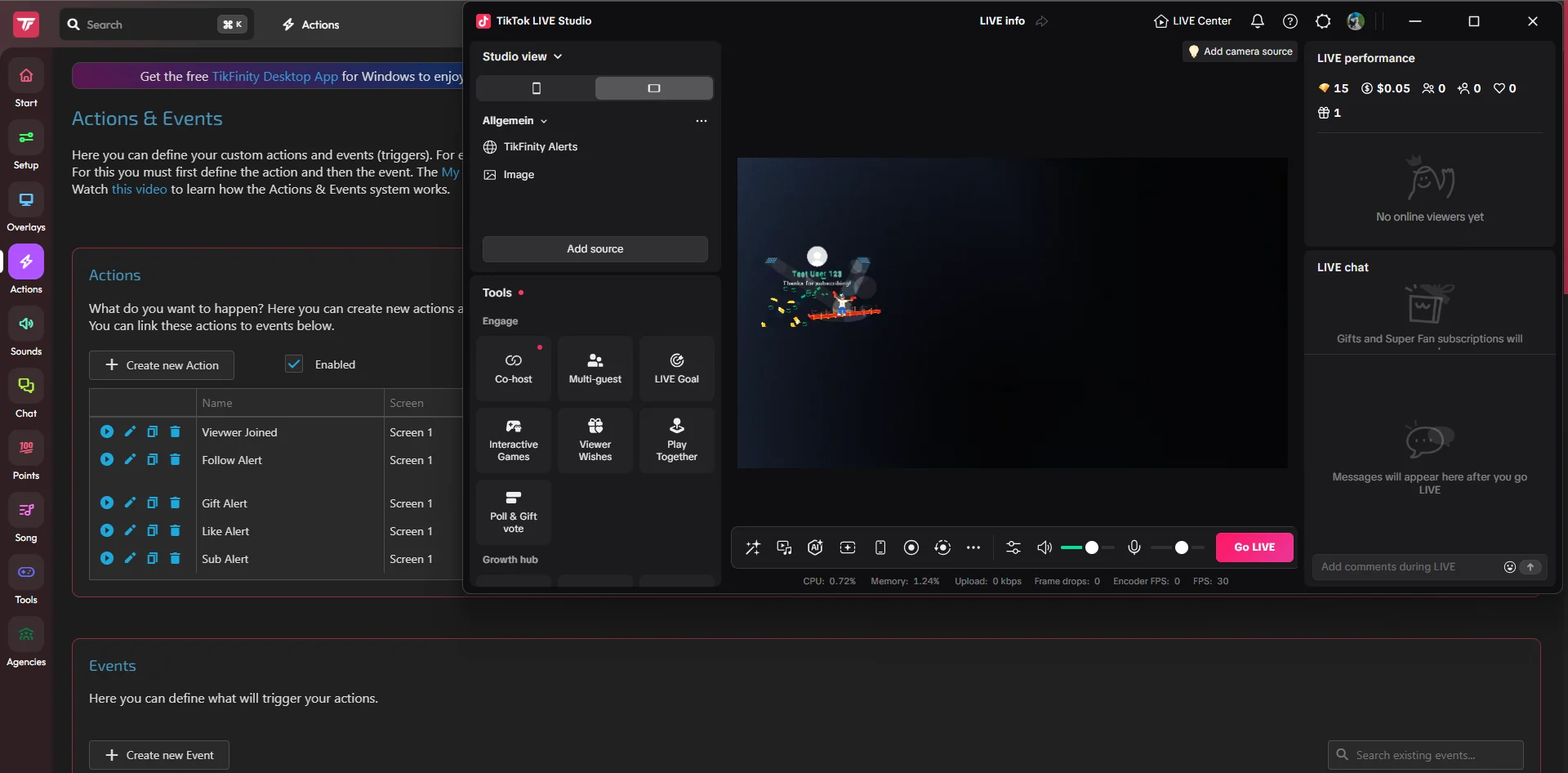Open the LIVE Goal tool
Screen dimensions: 1568x773
(677, 369)
